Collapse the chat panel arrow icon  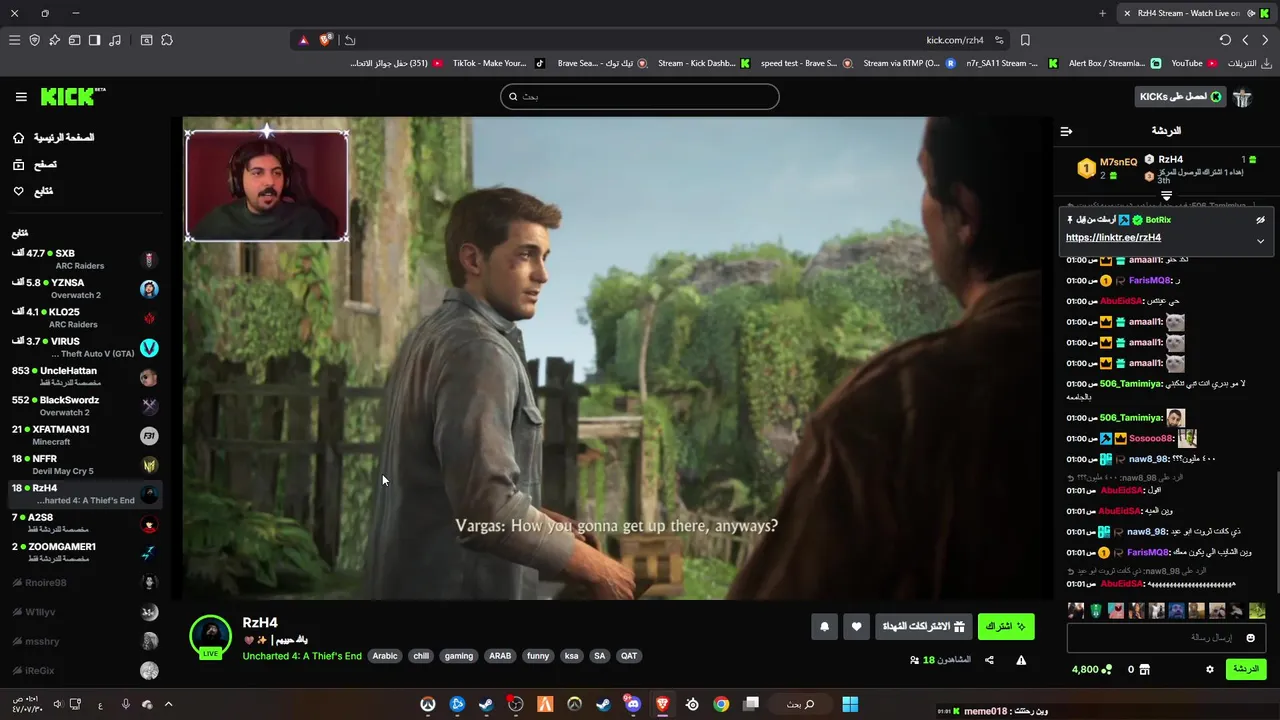1066,131
